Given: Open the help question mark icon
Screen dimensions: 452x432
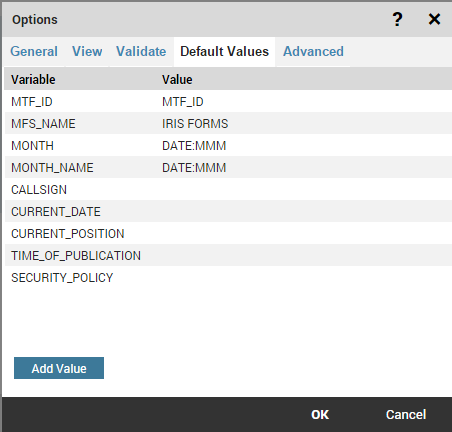Looking at the screenshot, I should [397, 19].
